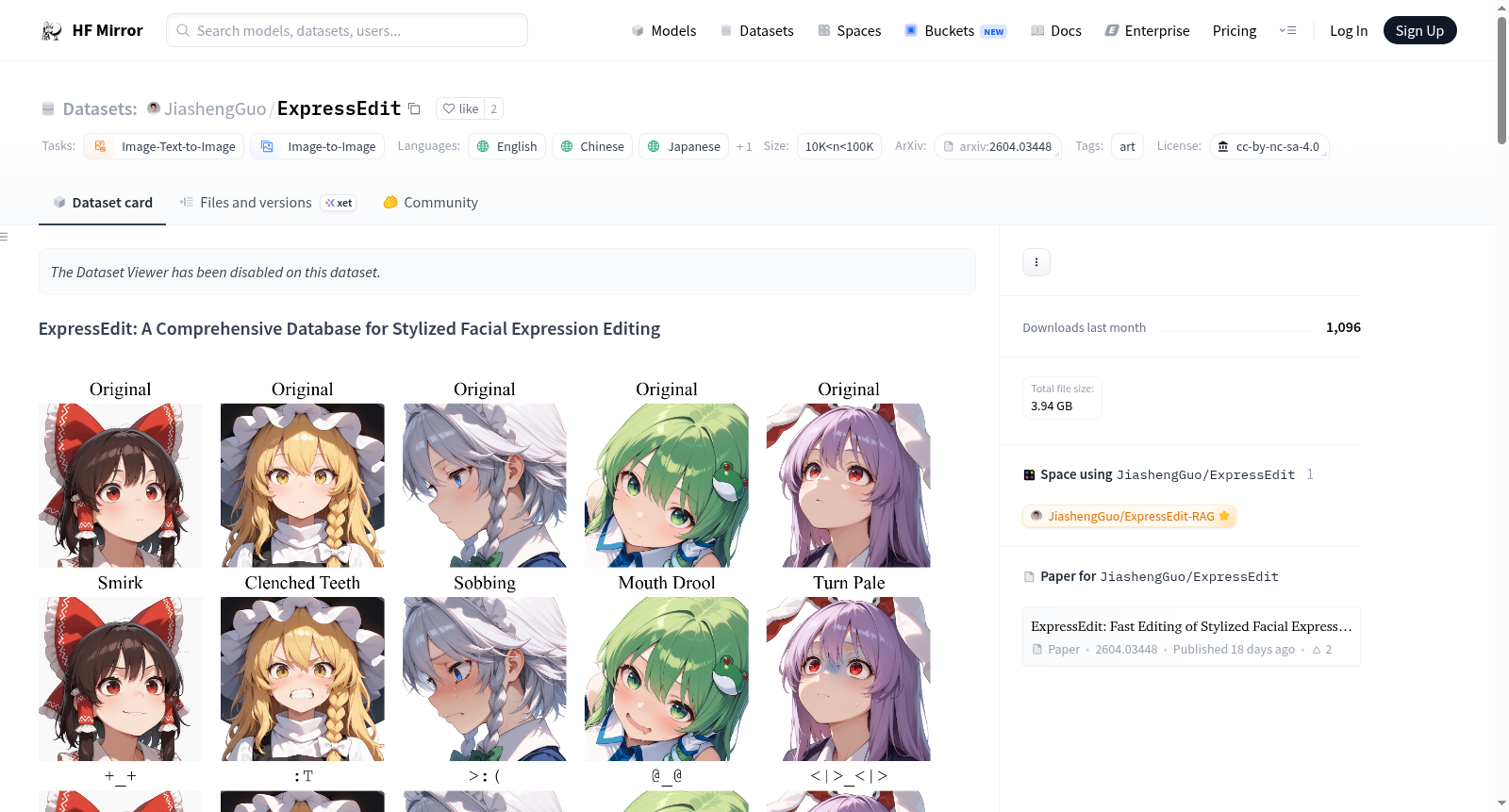Click the search models input field
Viewport: 1509px width, 812px height.
tap(347, 30)
